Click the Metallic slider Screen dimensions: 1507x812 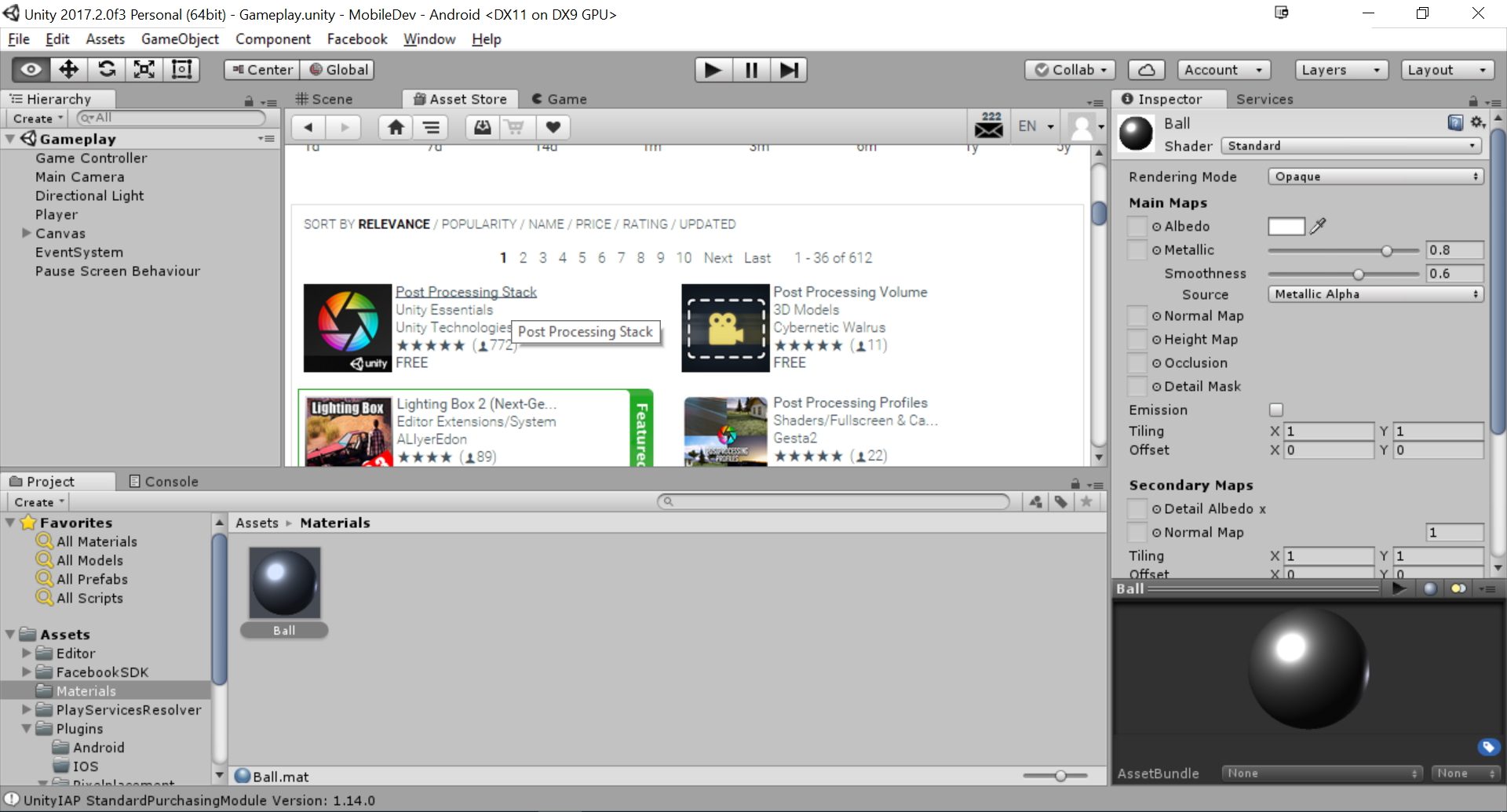1344,250
